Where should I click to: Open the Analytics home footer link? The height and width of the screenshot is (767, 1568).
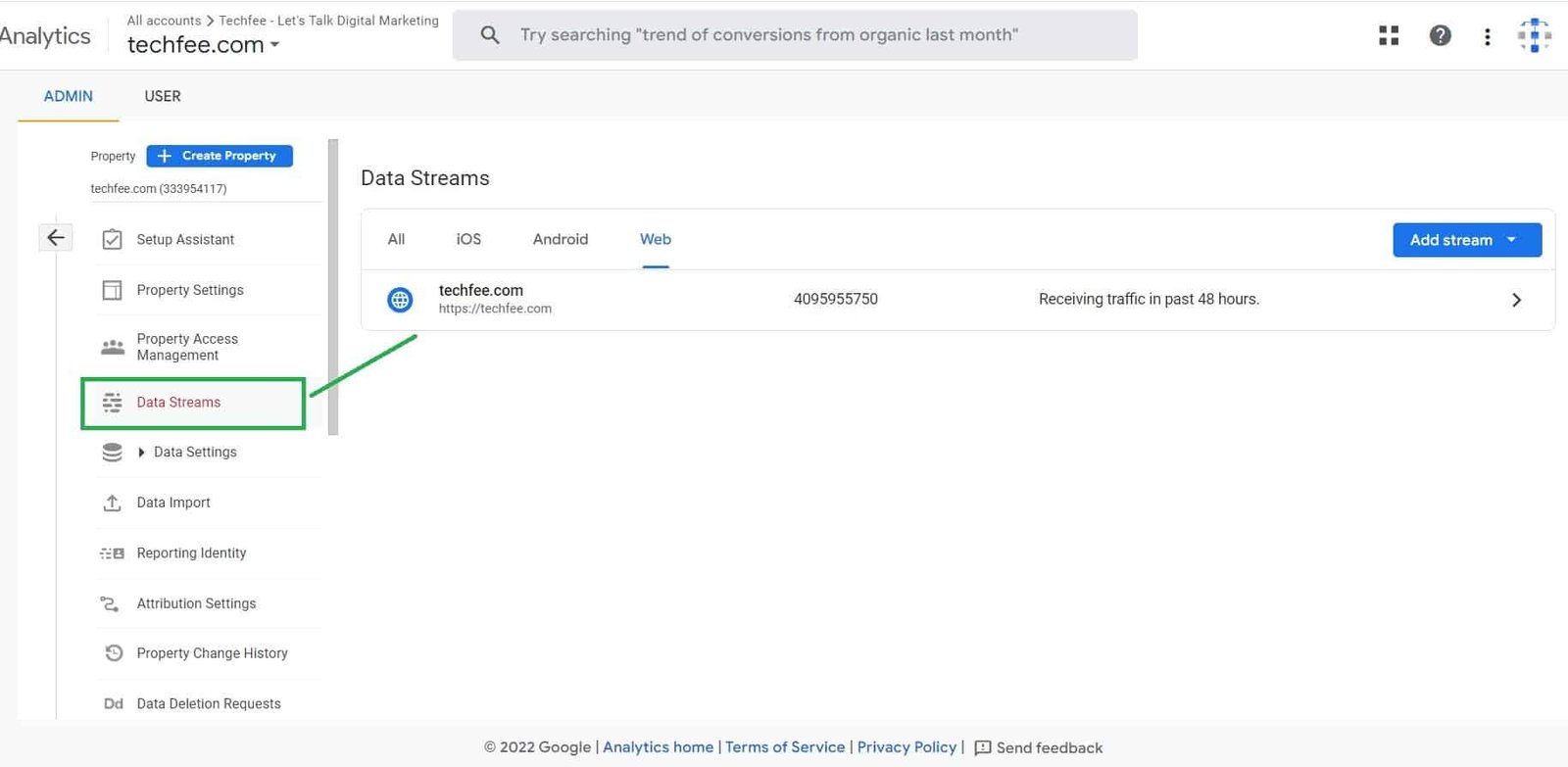pos(658,747)
